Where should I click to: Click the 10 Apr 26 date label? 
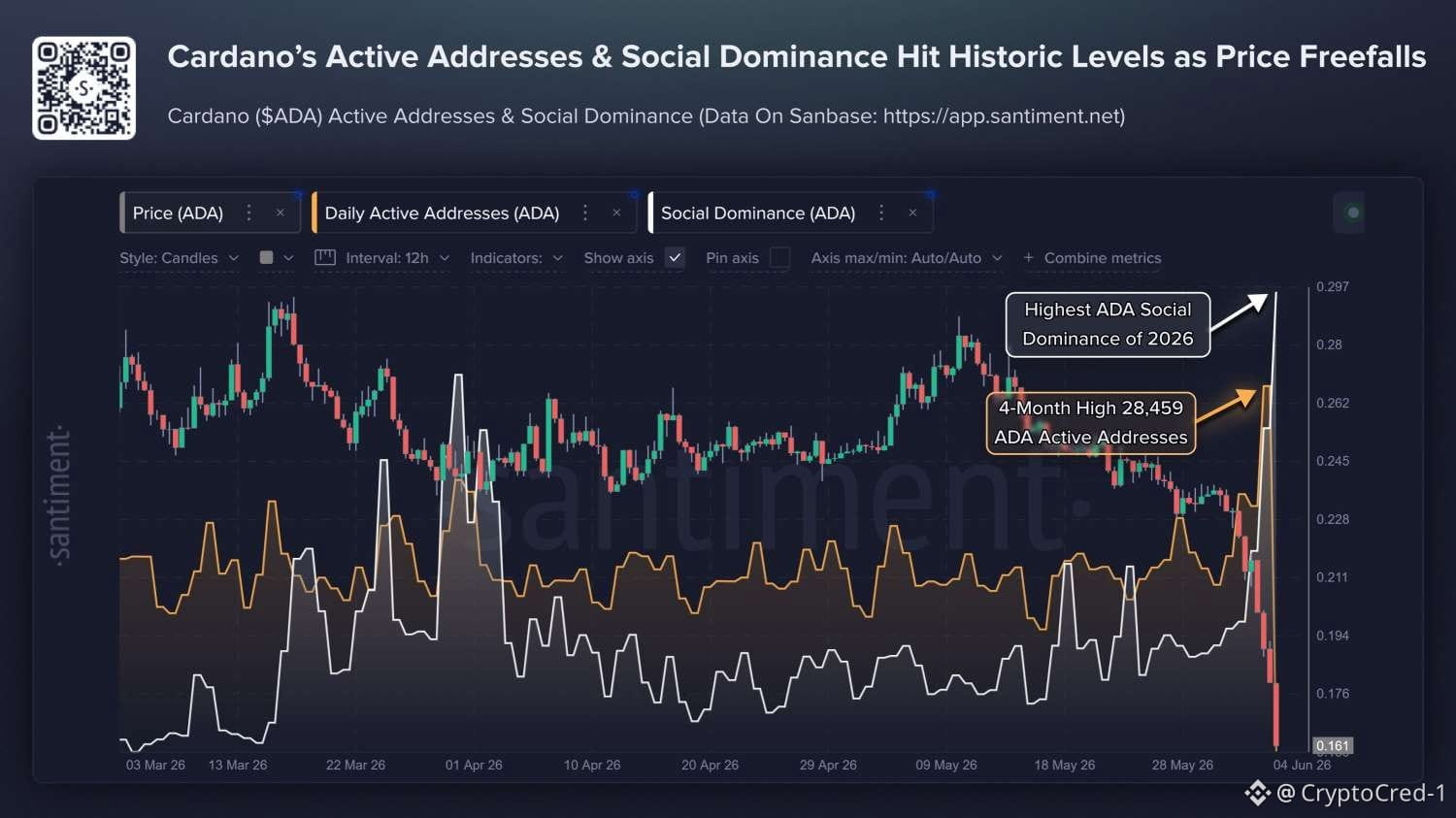click(x=592, y=765)
